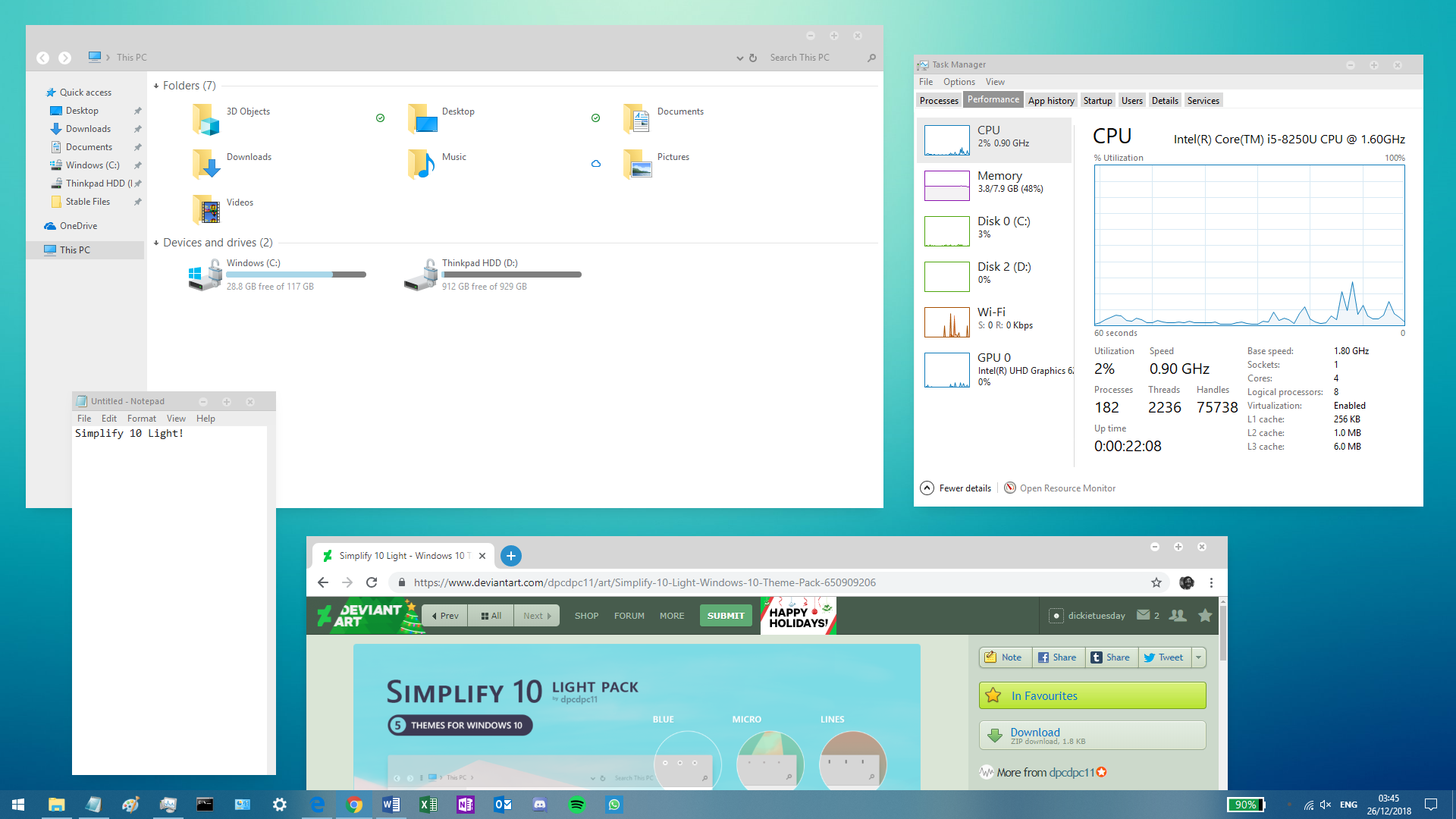Toggle In Favourites on the DeviantArt page
The image size is (1456, 819).
[x=1091, y=695]
